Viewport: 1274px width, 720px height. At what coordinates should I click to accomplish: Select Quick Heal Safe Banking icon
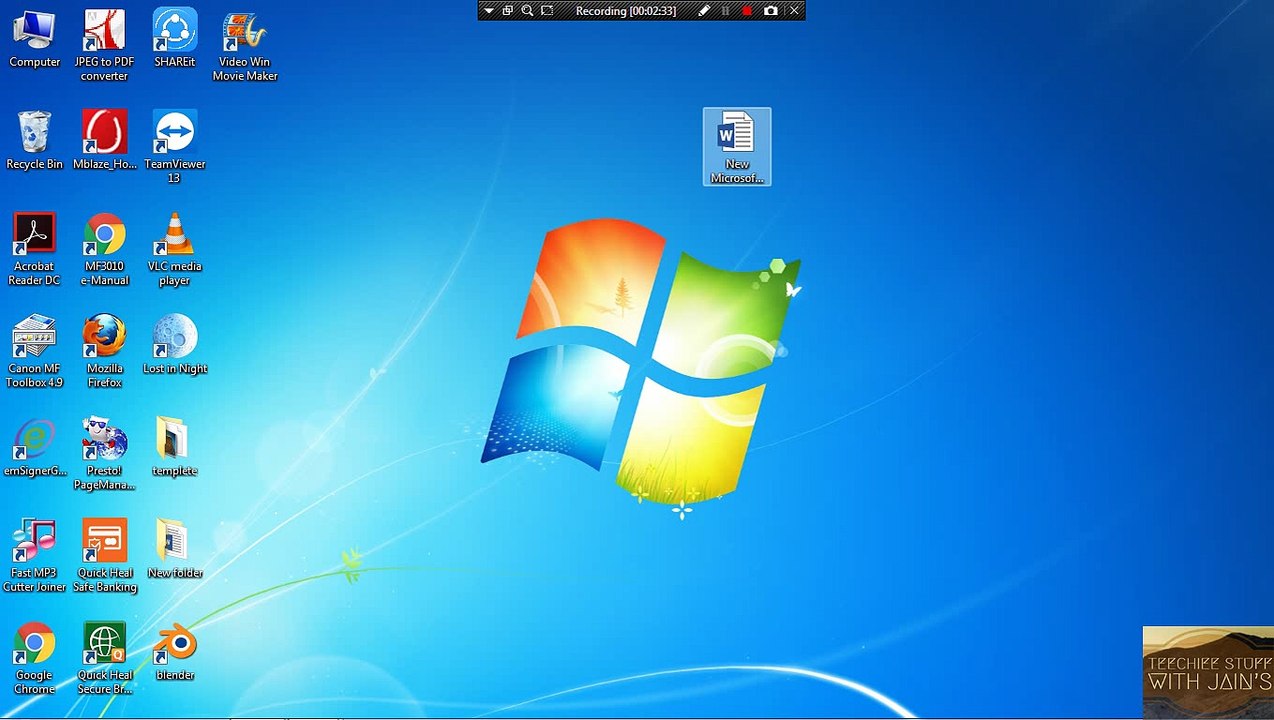pos(104,556)
